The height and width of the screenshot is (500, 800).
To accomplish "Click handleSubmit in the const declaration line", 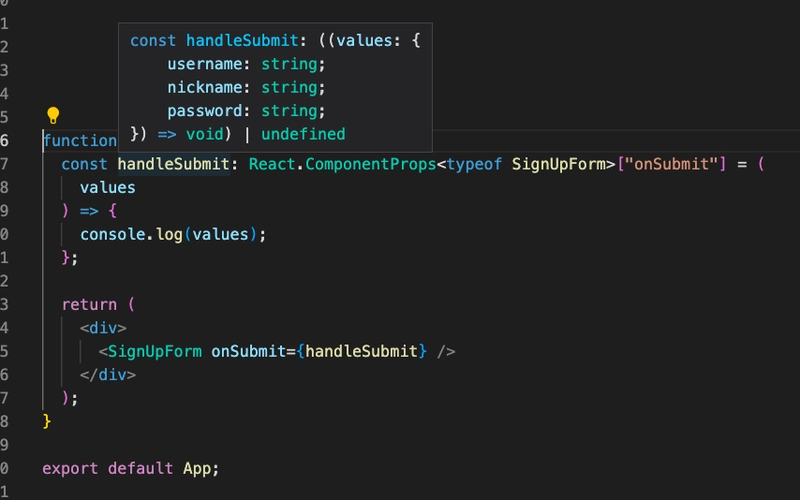I will pos(173,164).
